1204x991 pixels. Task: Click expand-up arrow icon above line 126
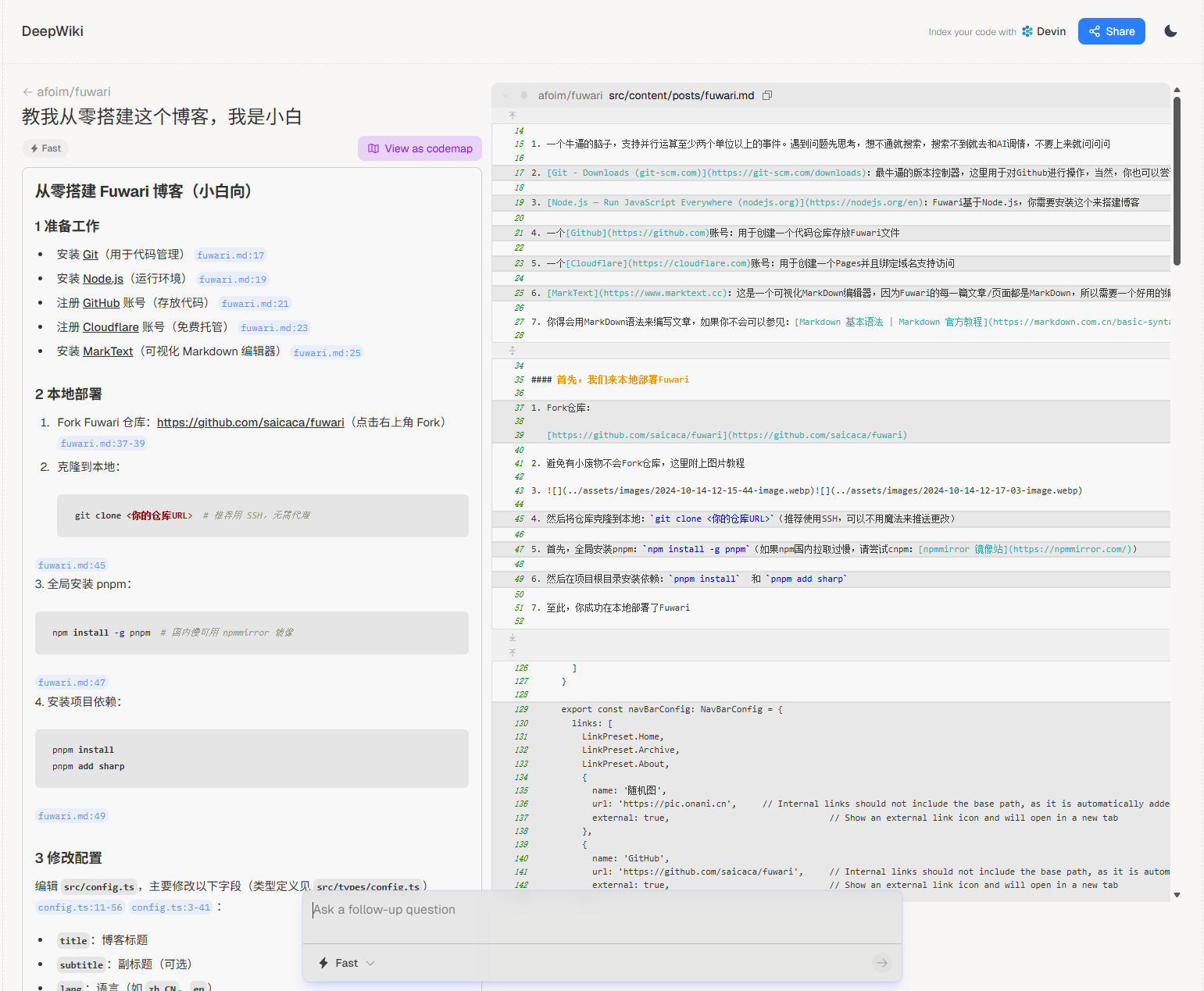513,652
